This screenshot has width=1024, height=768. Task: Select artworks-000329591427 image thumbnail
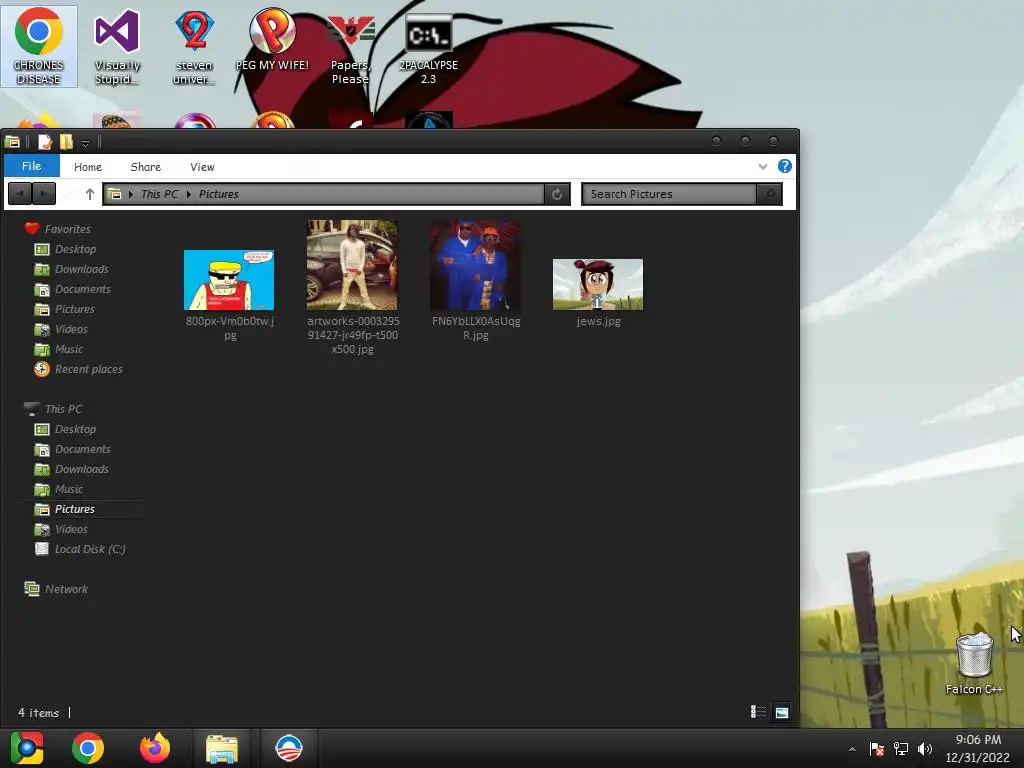click(352, 265)
